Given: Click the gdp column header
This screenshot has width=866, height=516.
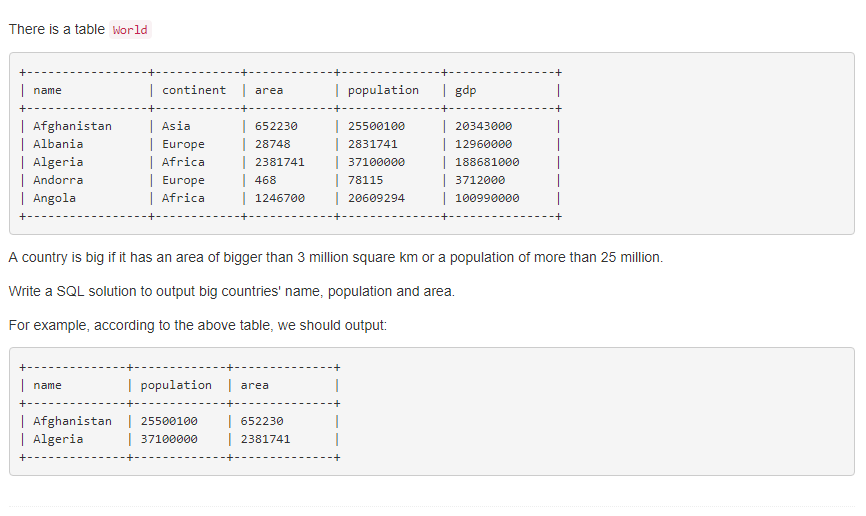Looking at the screenshot, I should (x=466, y=90).
